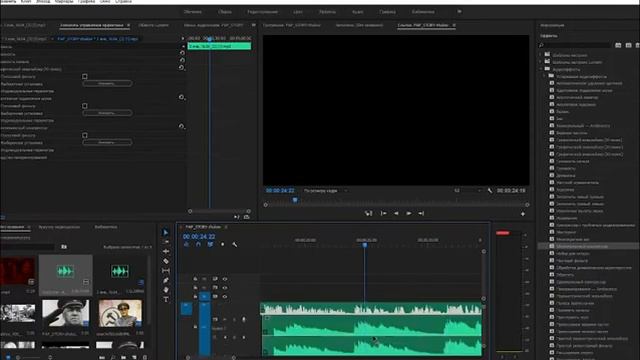Switch to the Audio Clip Mixer tab
Image resolution: width=640 pixels, height=360 pixels.
tap(213, 25)
